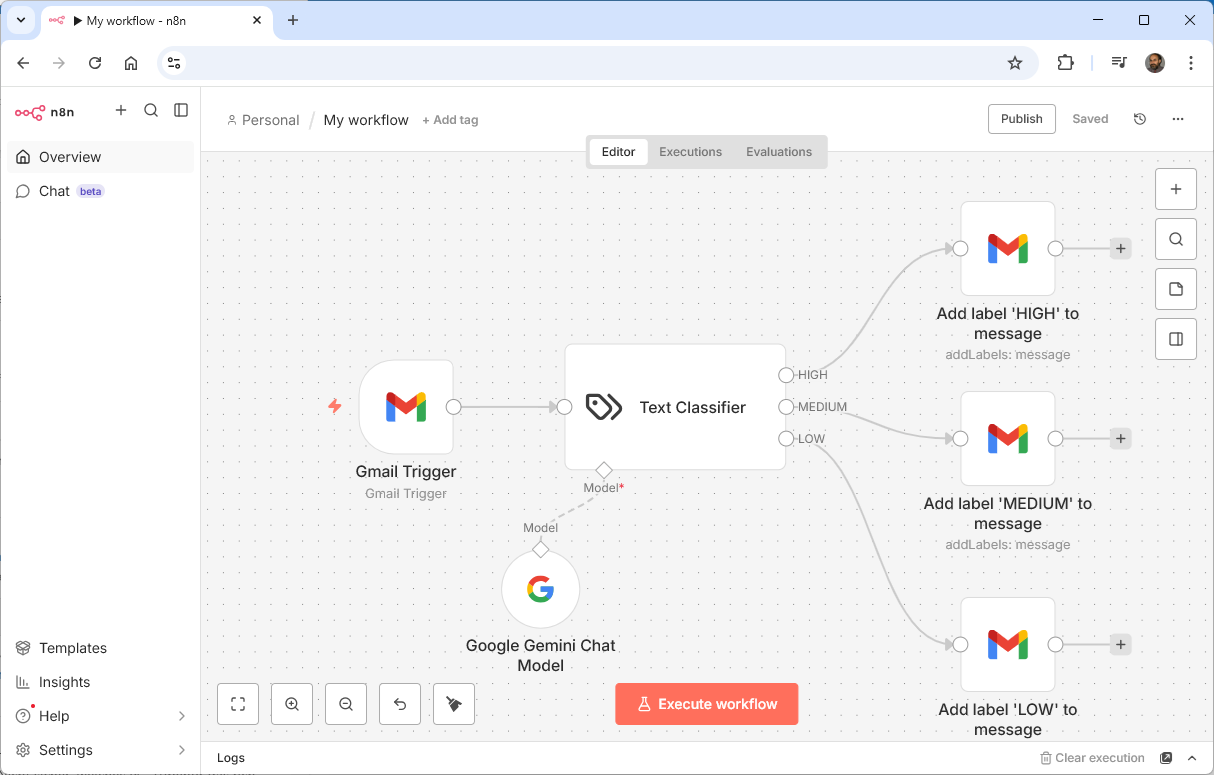Open the workflow three-dots menu
This screenshot has height=775, width=1214.
tap(1178, 119)
